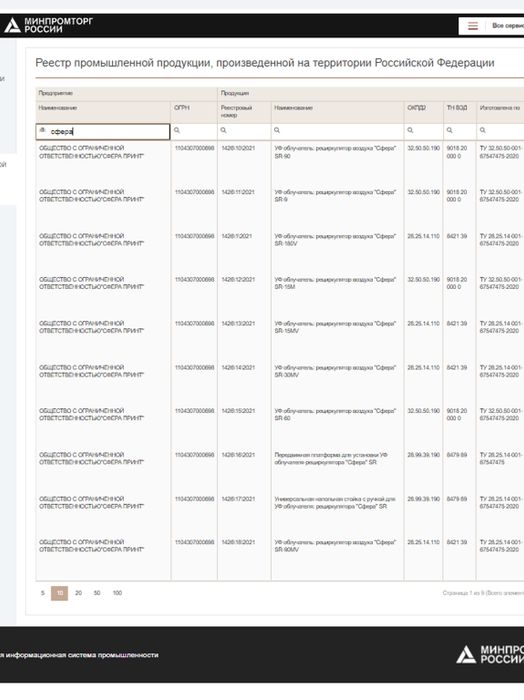Sort by the ОГРН column header
This screenshot has width=524, height=700.
pos(182,108)
